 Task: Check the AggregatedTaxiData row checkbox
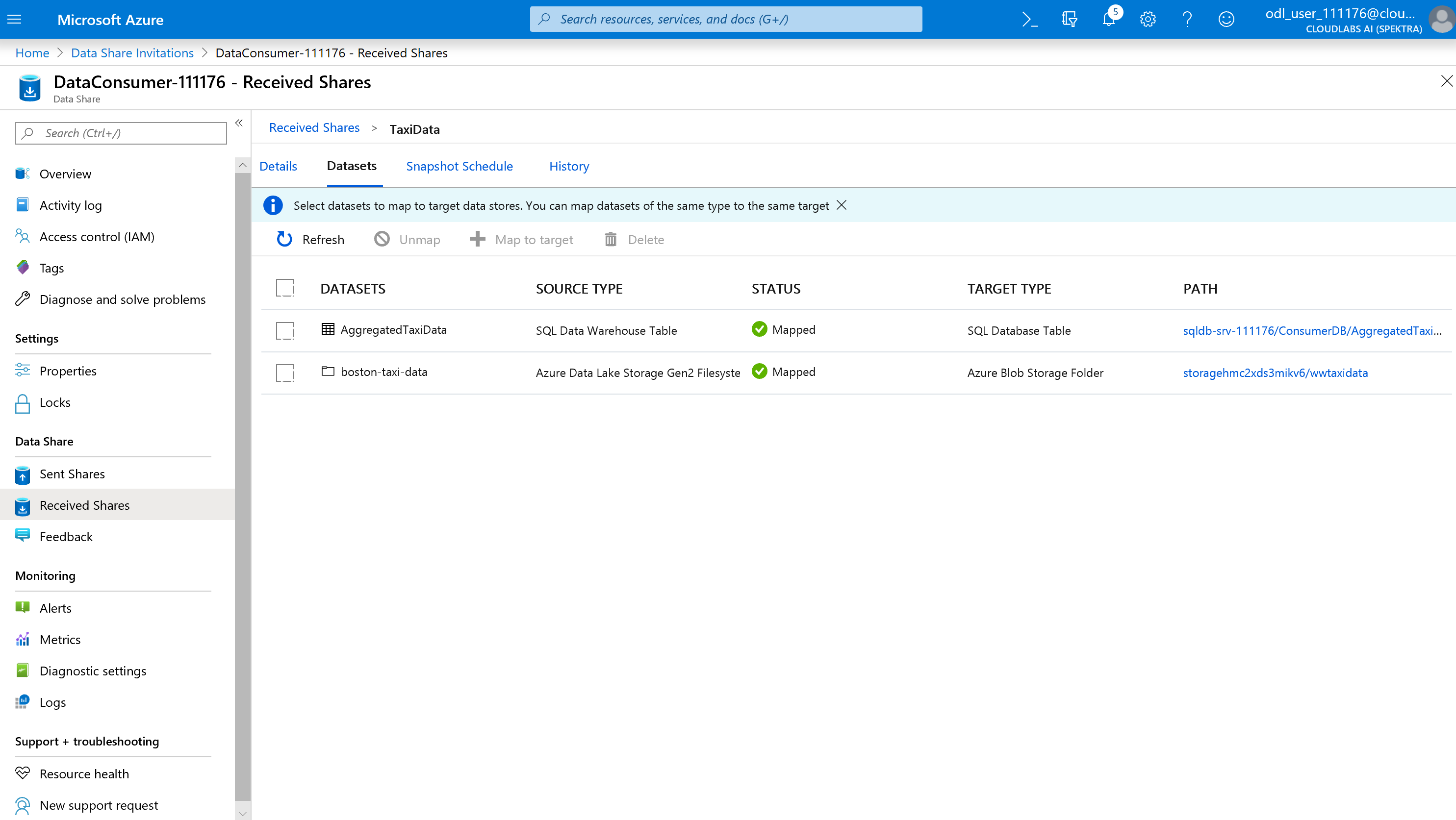[285, 330]
